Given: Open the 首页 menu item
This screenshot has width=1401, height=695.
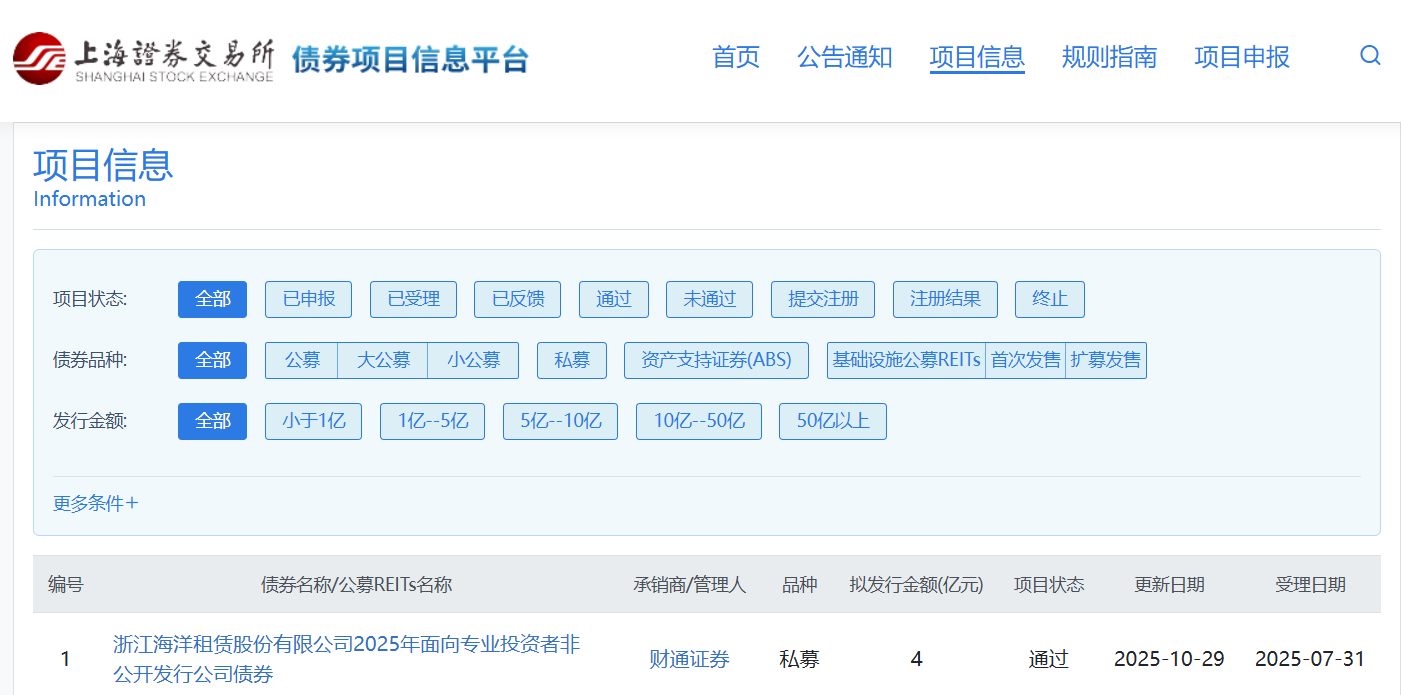Looking at the screenshot, I should 735,57.
